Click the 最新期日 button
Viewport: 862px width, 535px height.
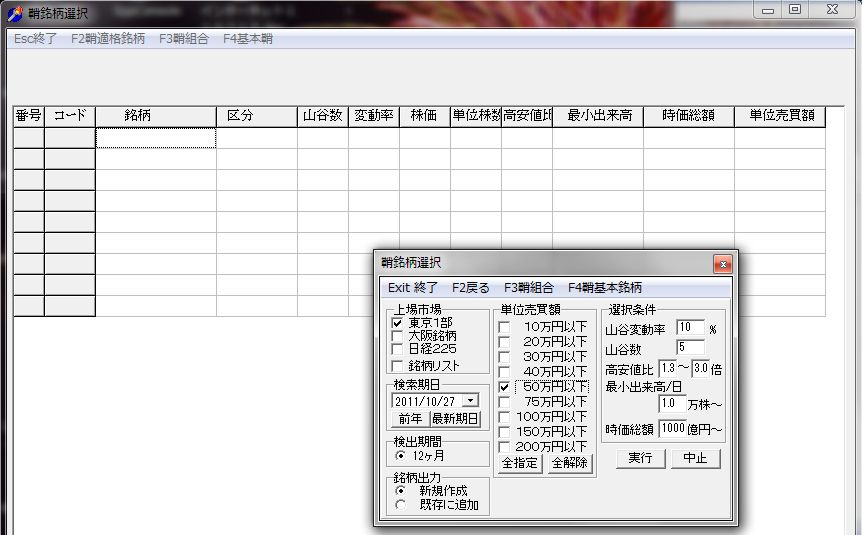click(455, 419)
